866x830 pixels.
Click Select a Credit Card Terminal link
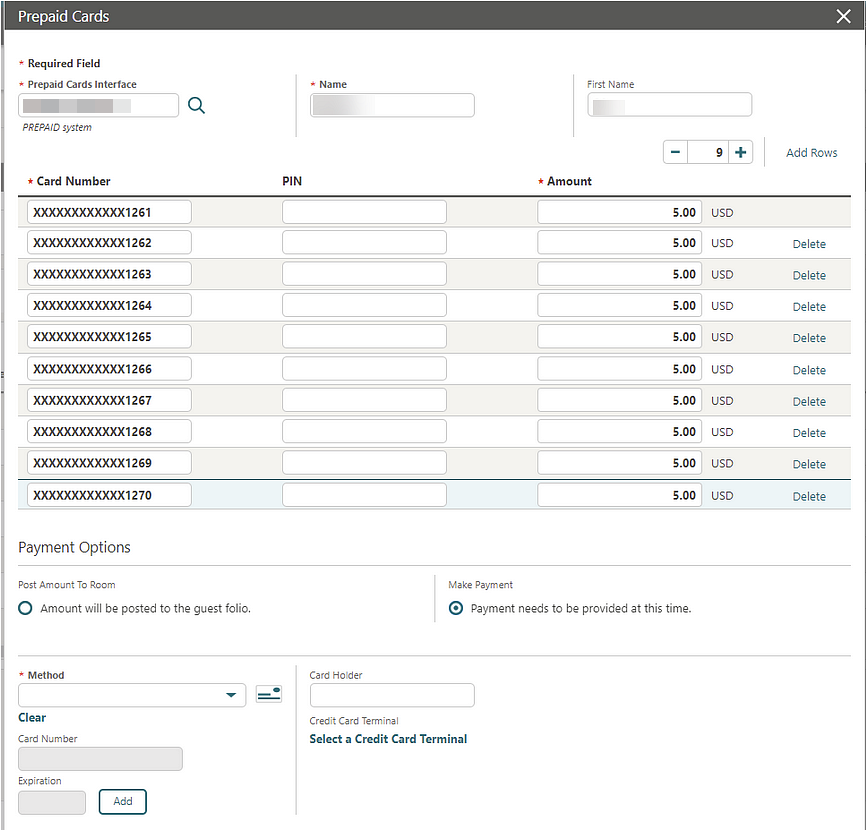coord(388,739)
